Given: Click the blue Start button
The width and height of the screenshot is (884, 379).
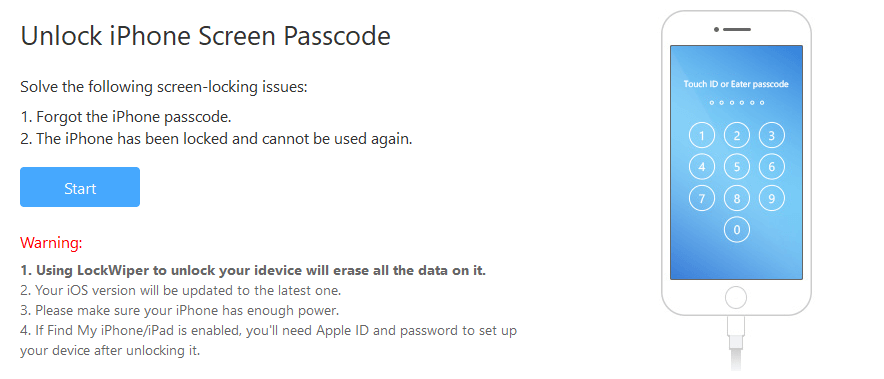Looking at the screenshot, I should pyautogui.click(x=79, y=187).
